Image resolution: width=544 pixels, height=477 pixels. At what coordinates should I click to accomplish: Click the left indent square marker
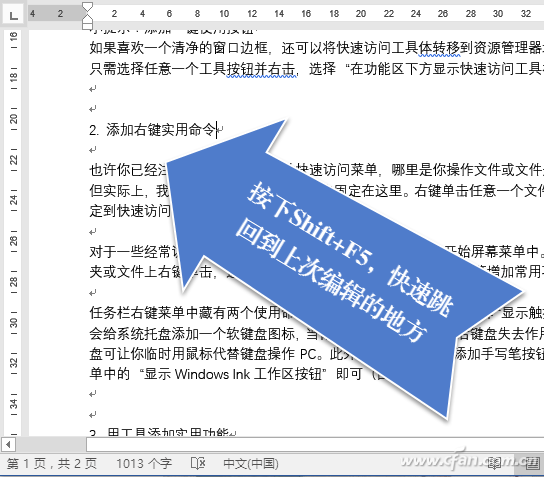click(x=87, y=25)
